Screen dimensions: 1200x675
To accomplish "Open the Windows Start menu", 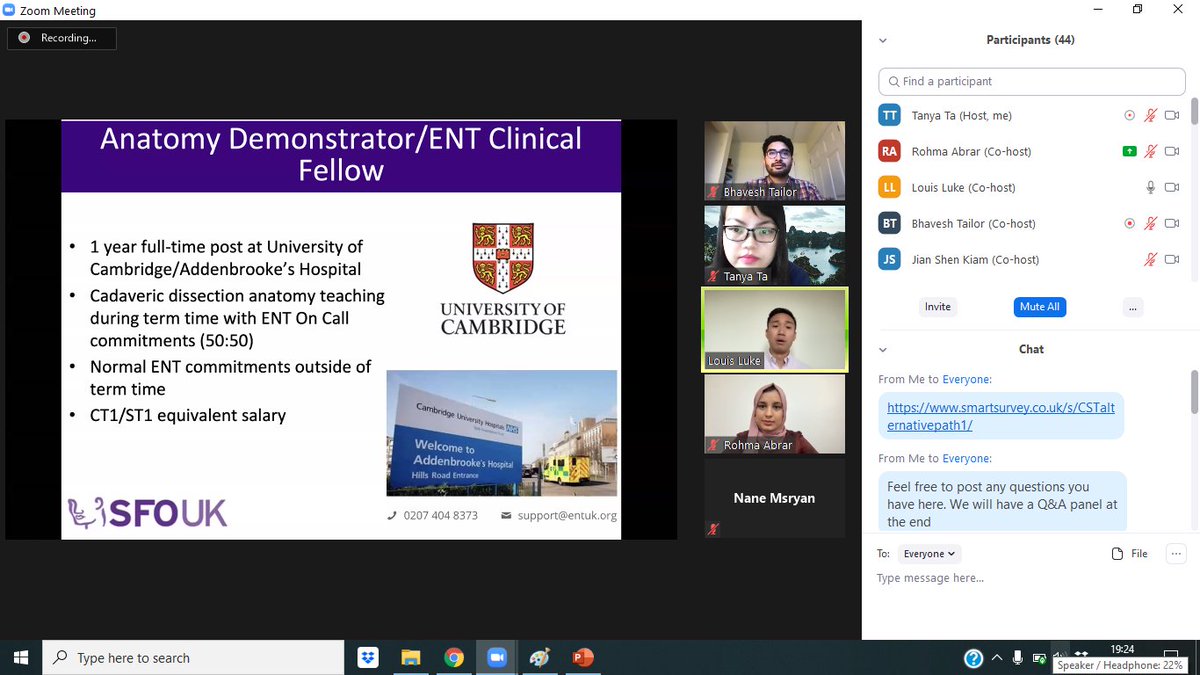I will click(x=21, y=658).
